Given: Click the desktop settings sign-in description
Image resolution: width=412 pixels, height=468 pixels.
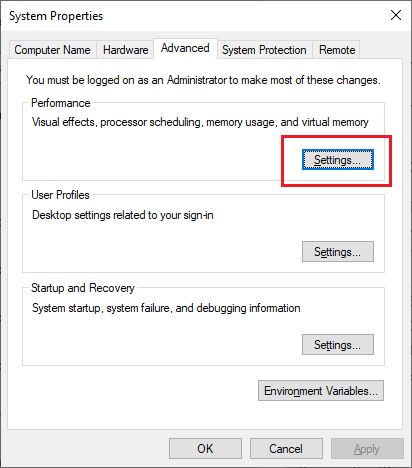Looking at the screenshot, I should pos(123,215).
